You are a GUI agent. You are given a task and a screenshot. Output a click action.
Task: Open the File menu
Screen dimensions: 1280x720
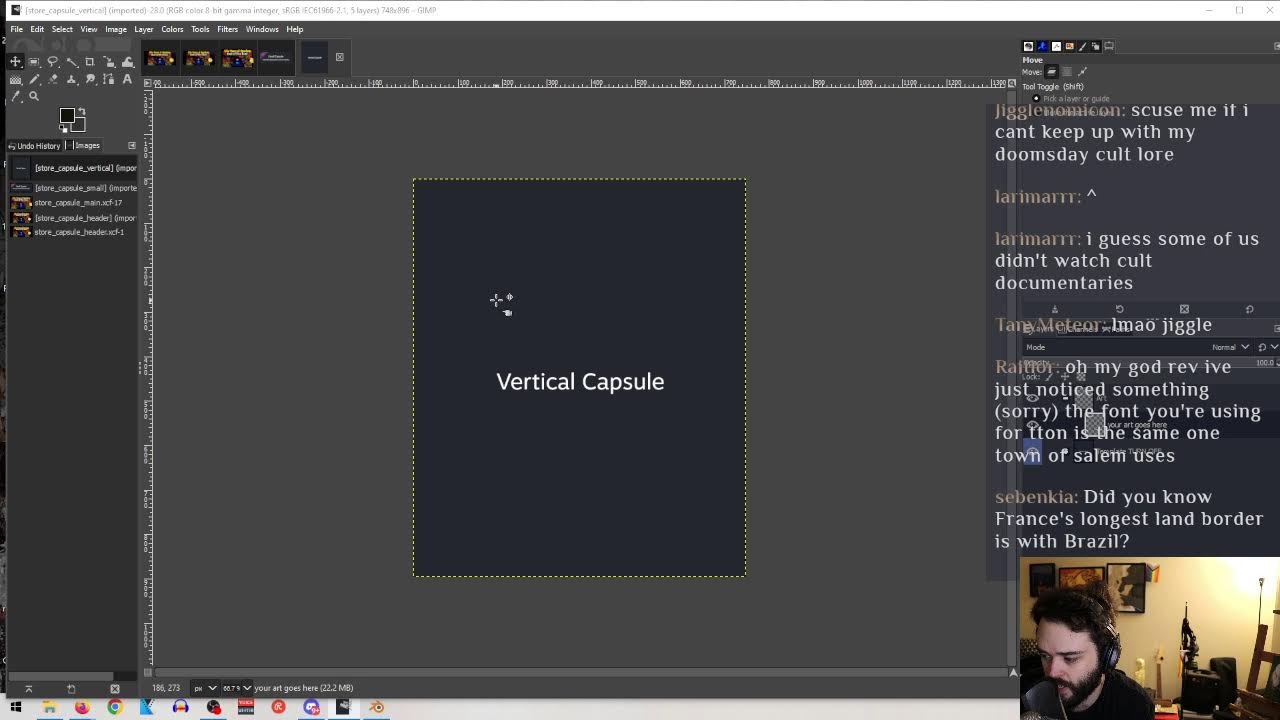[17, 29]
